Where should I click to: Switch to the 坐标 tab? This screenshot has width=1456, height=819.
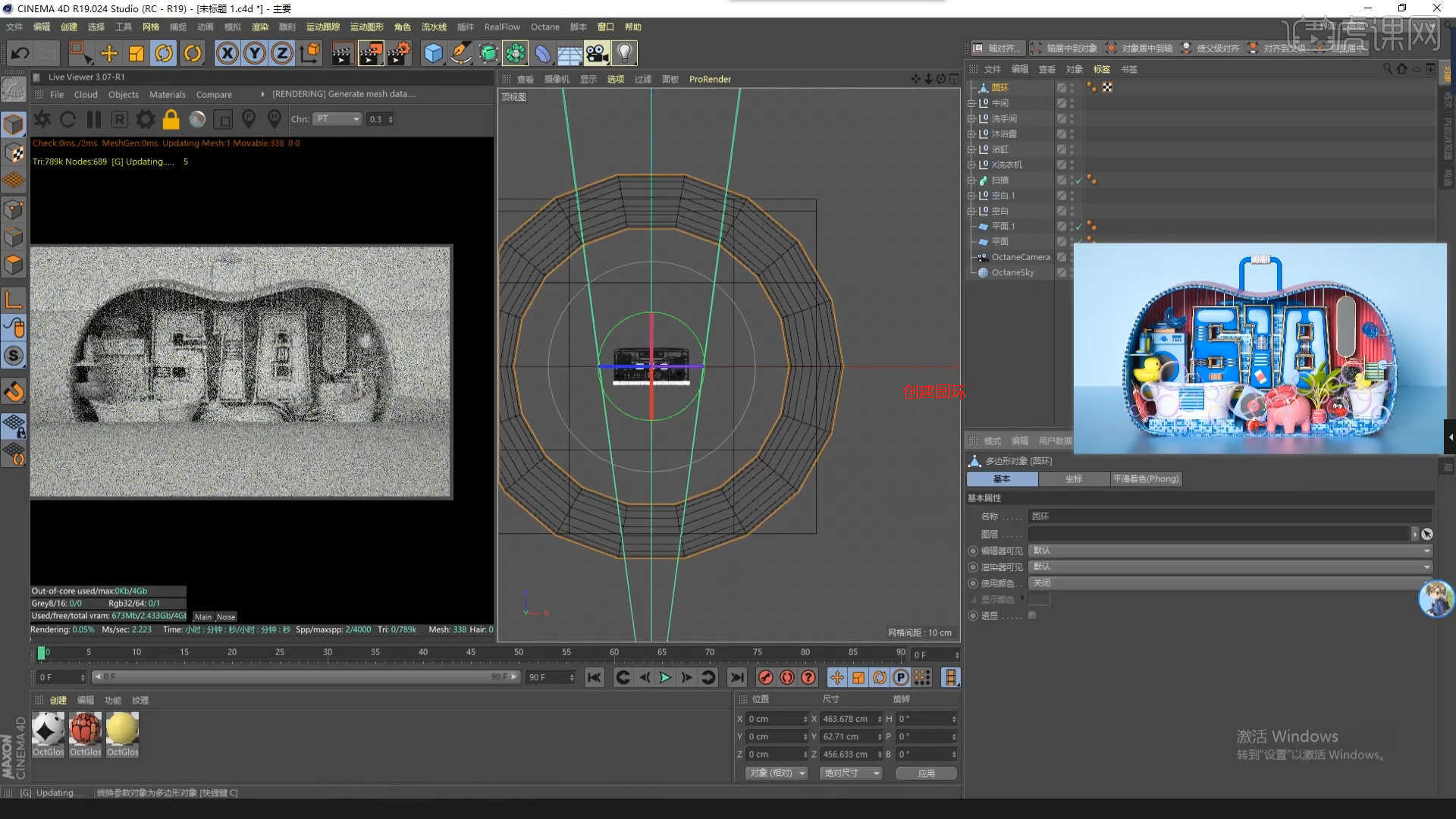click(1073, 479)
